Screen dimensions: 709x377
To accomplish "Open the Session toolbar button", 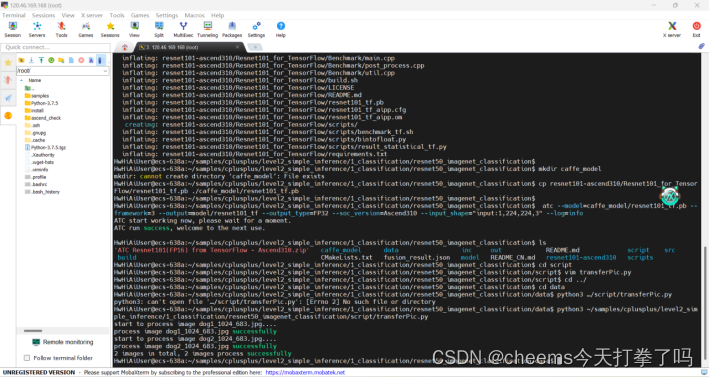I will tap(12, 30).
